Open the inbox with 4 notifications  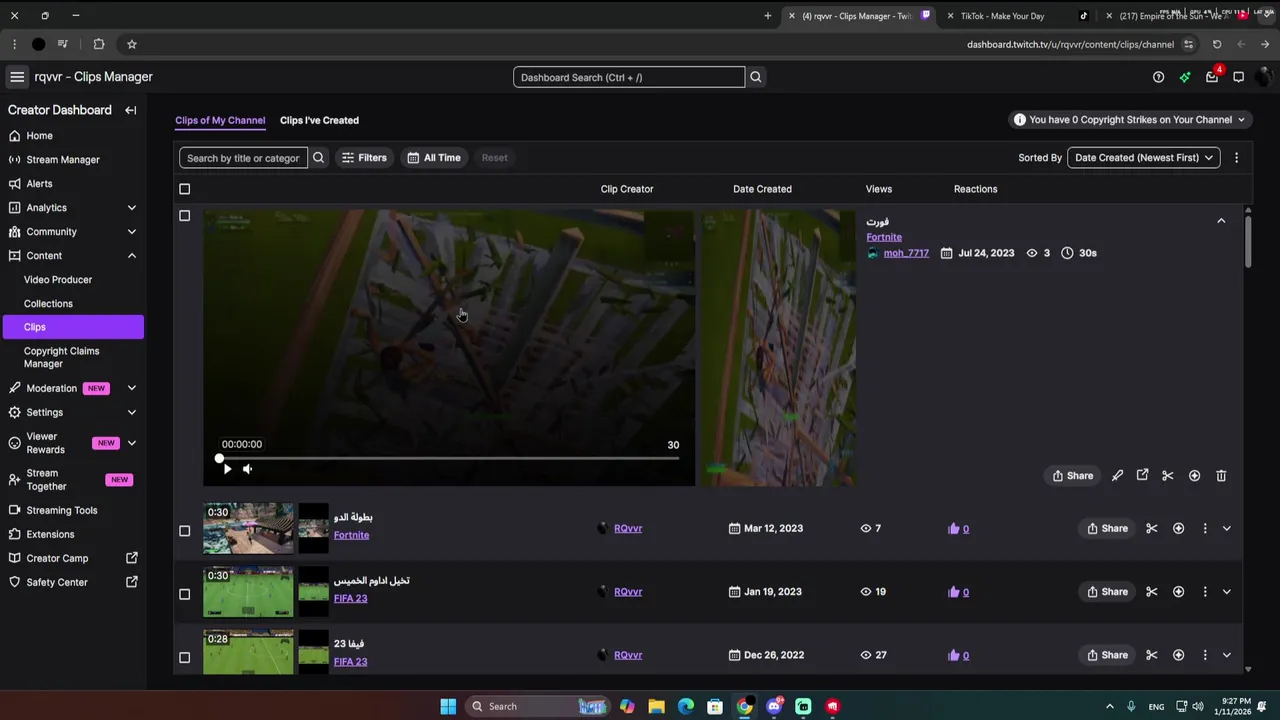pyautogui.click(x=1212, y=77)
